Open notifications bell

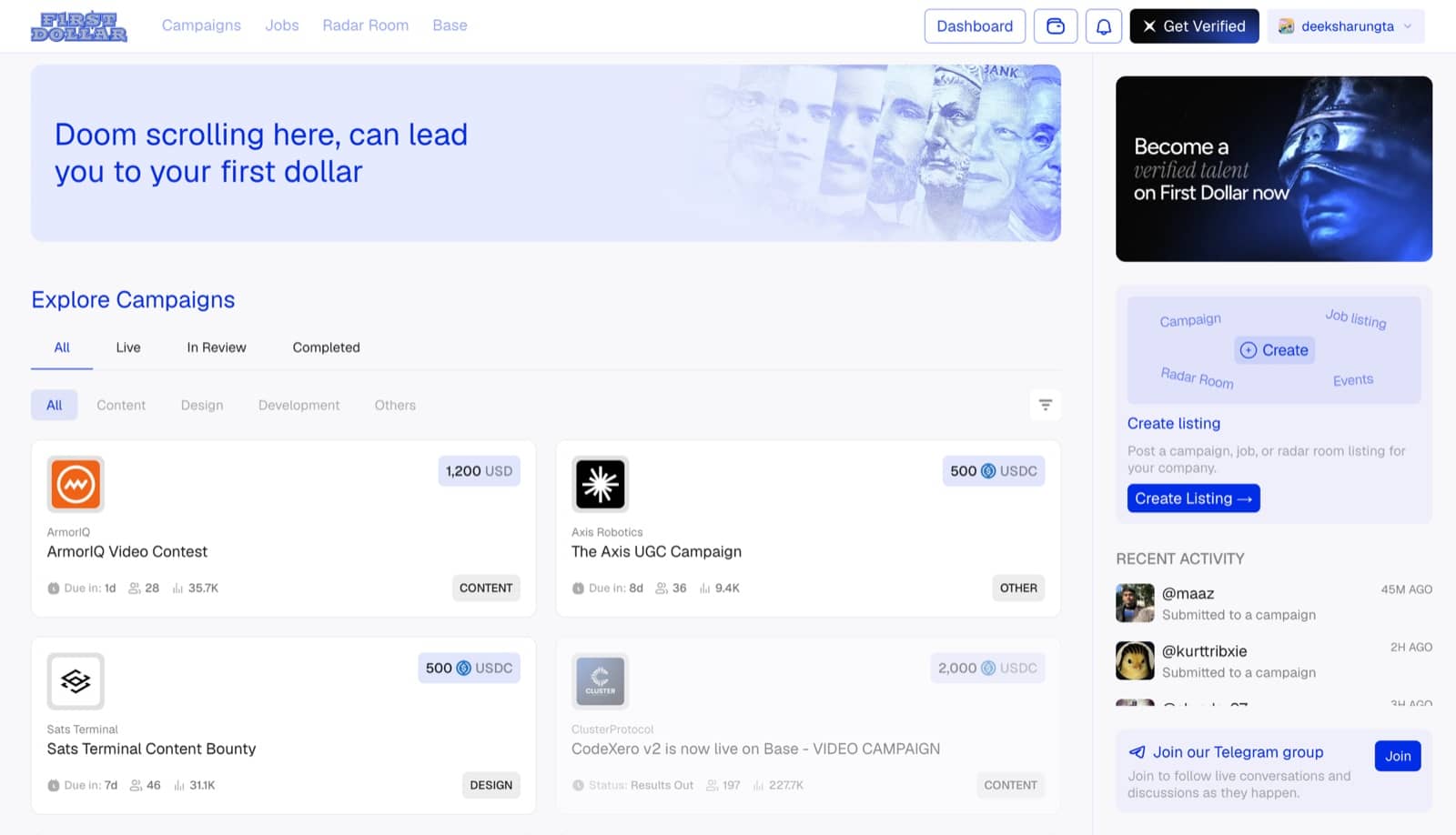pos(1104,26)
